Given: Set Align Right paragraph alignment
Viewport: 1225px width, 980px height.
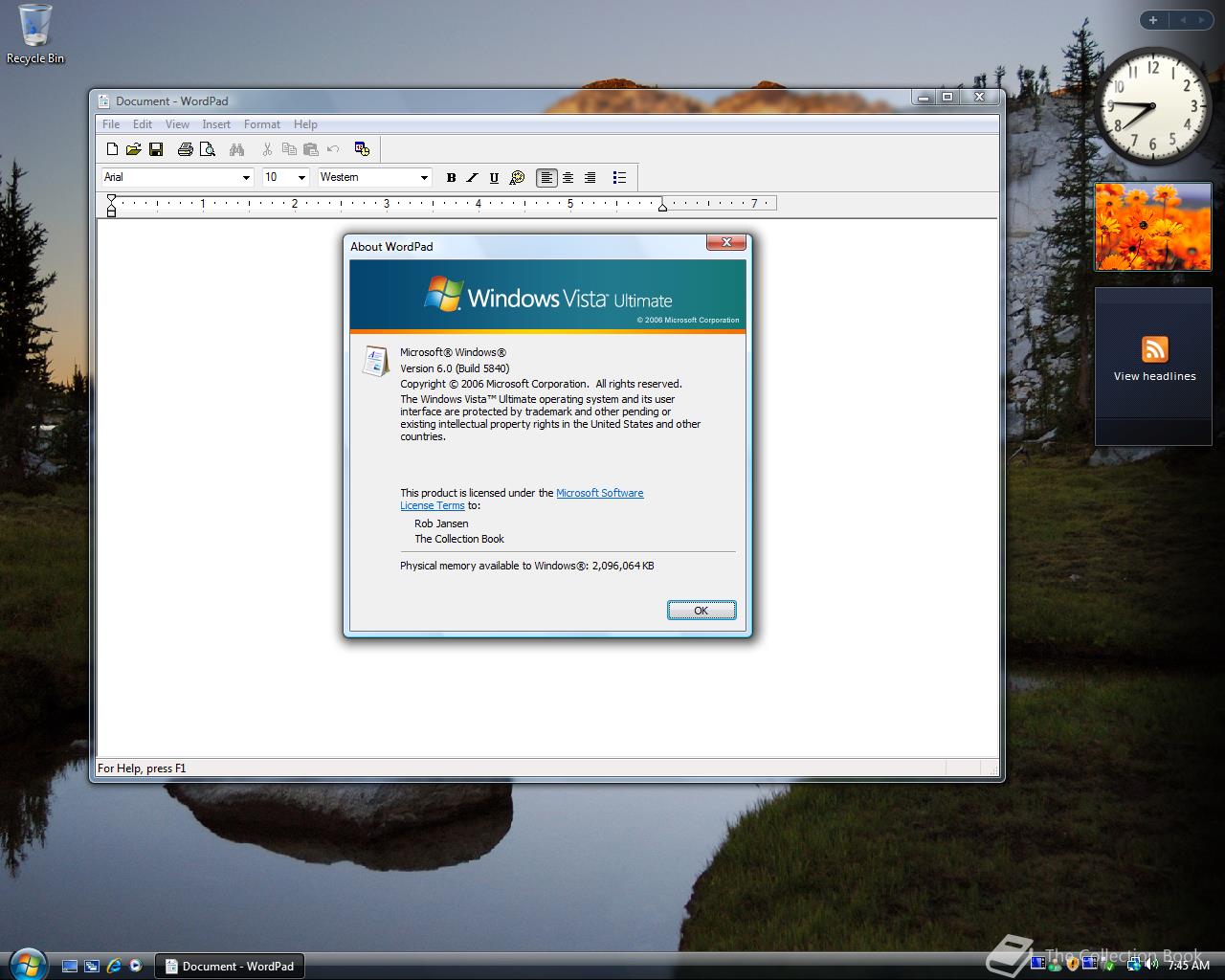Looking at the screenshot, I should [x=590, y=178].
